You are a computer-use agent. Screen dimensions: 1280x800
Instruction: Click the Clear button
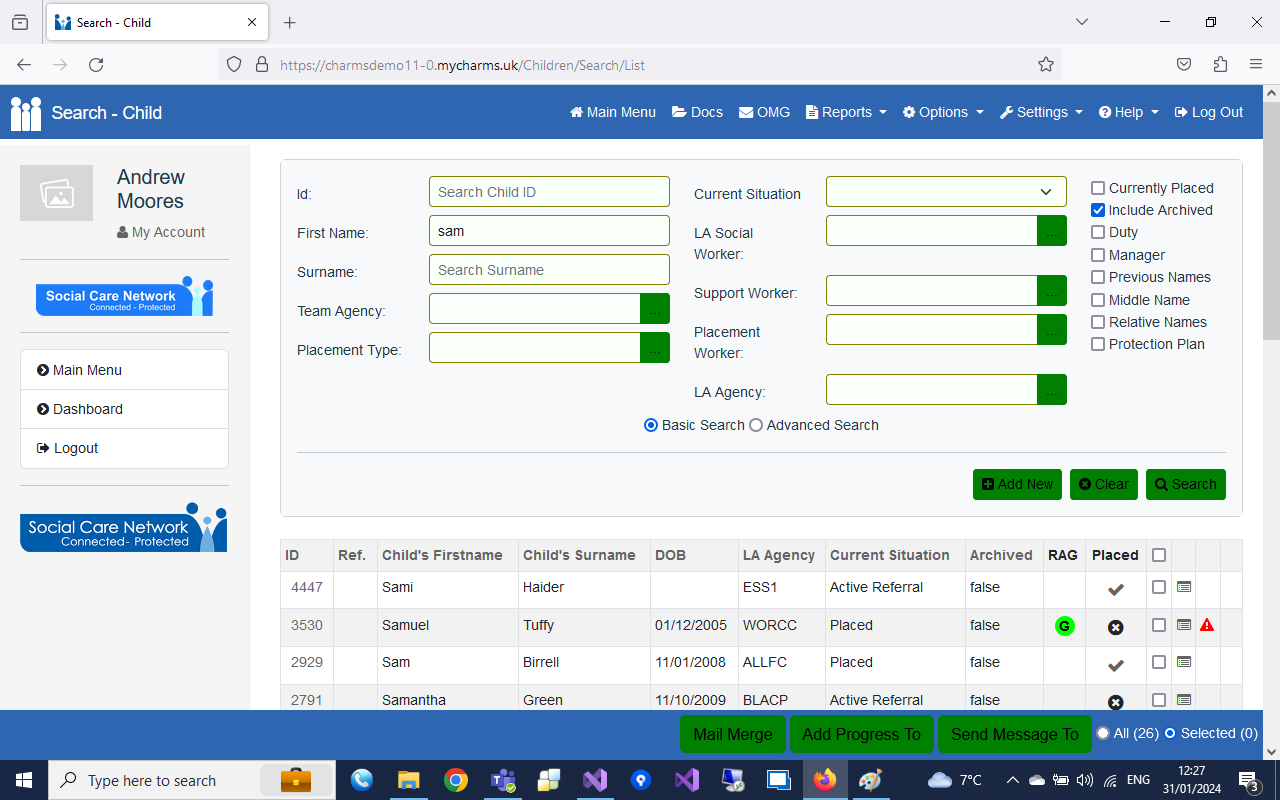click(x=1104, y=484)
